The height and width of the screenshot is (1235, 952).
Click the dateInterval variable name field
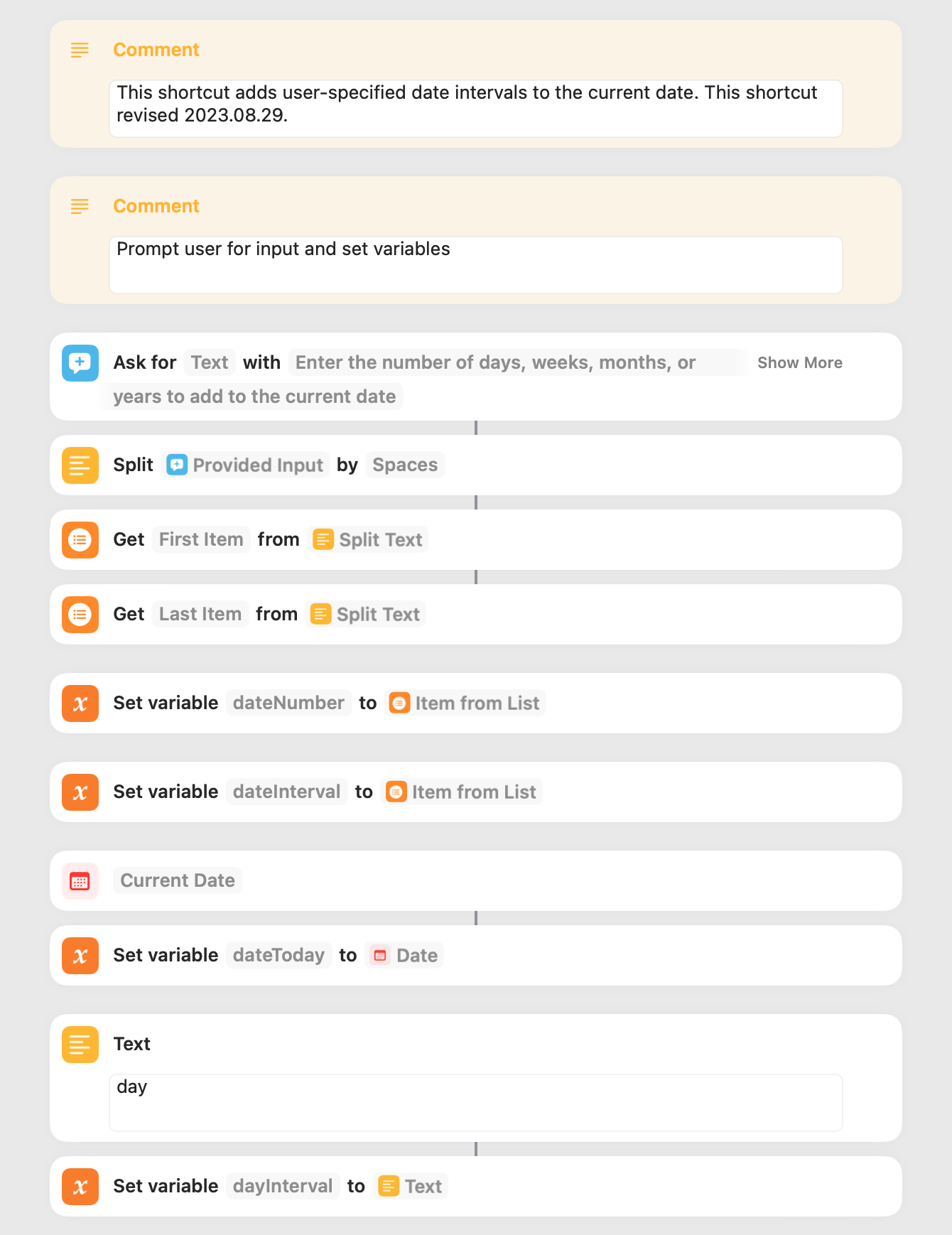point(287,792)
